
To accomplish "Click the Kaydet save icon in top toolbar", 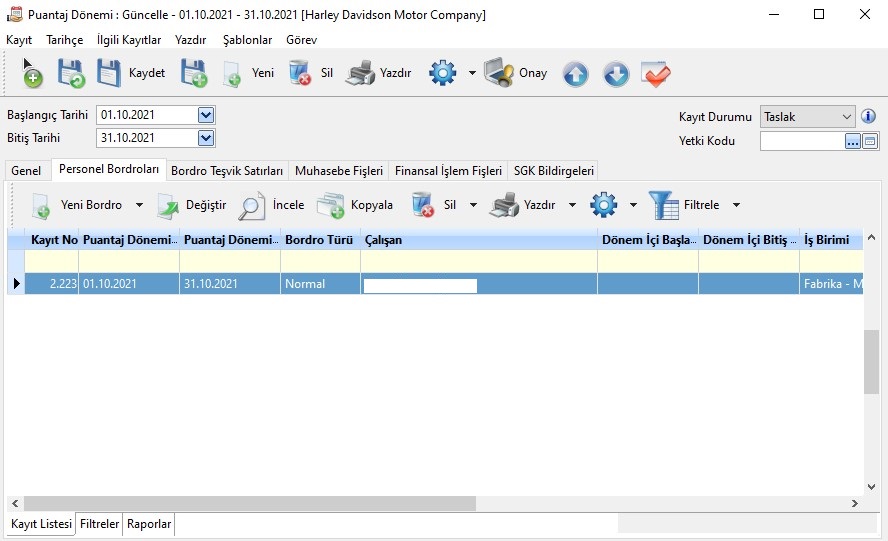I will 109,73.
